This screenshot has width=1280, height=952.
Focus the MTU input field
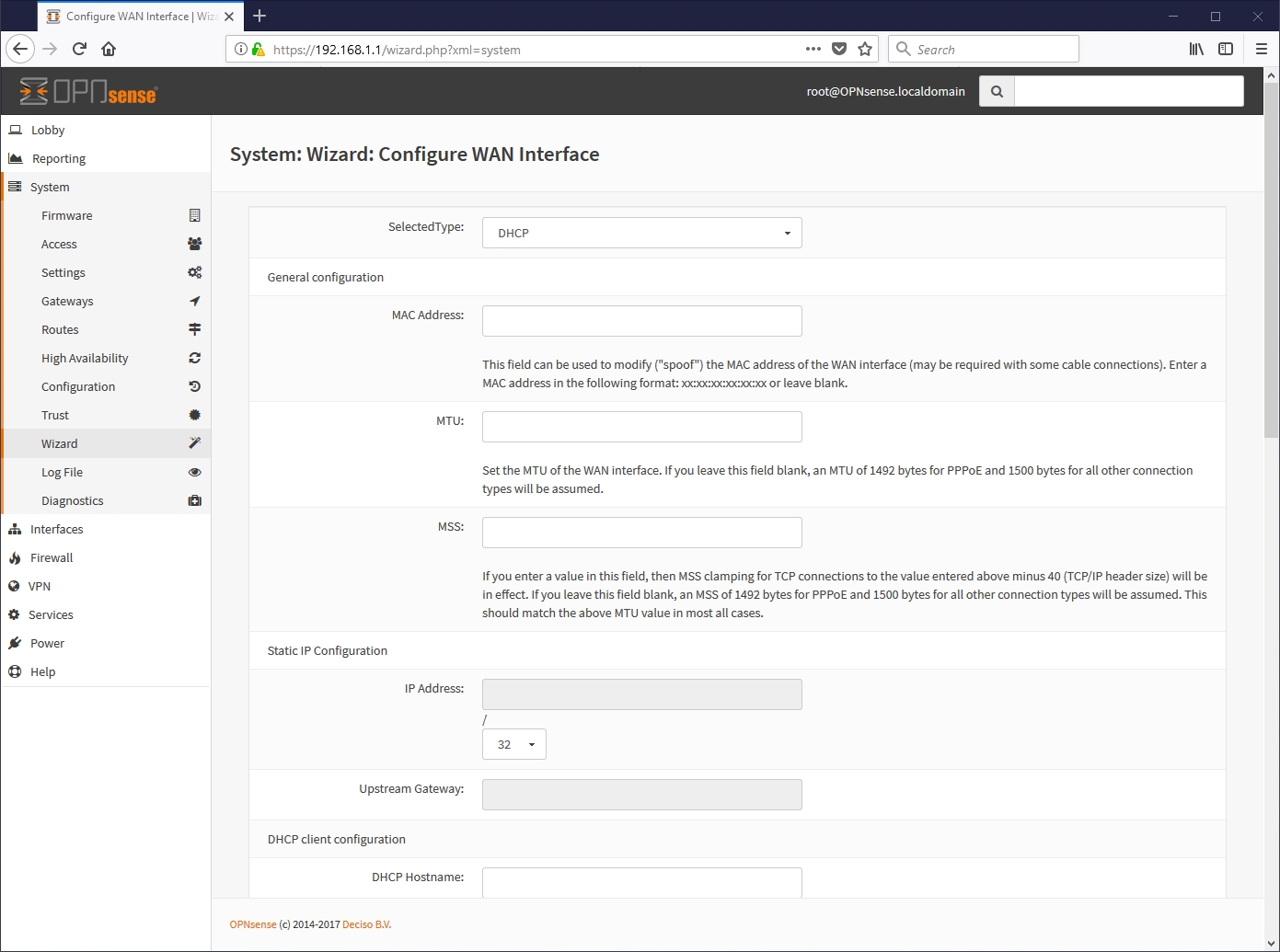point(641,428)
